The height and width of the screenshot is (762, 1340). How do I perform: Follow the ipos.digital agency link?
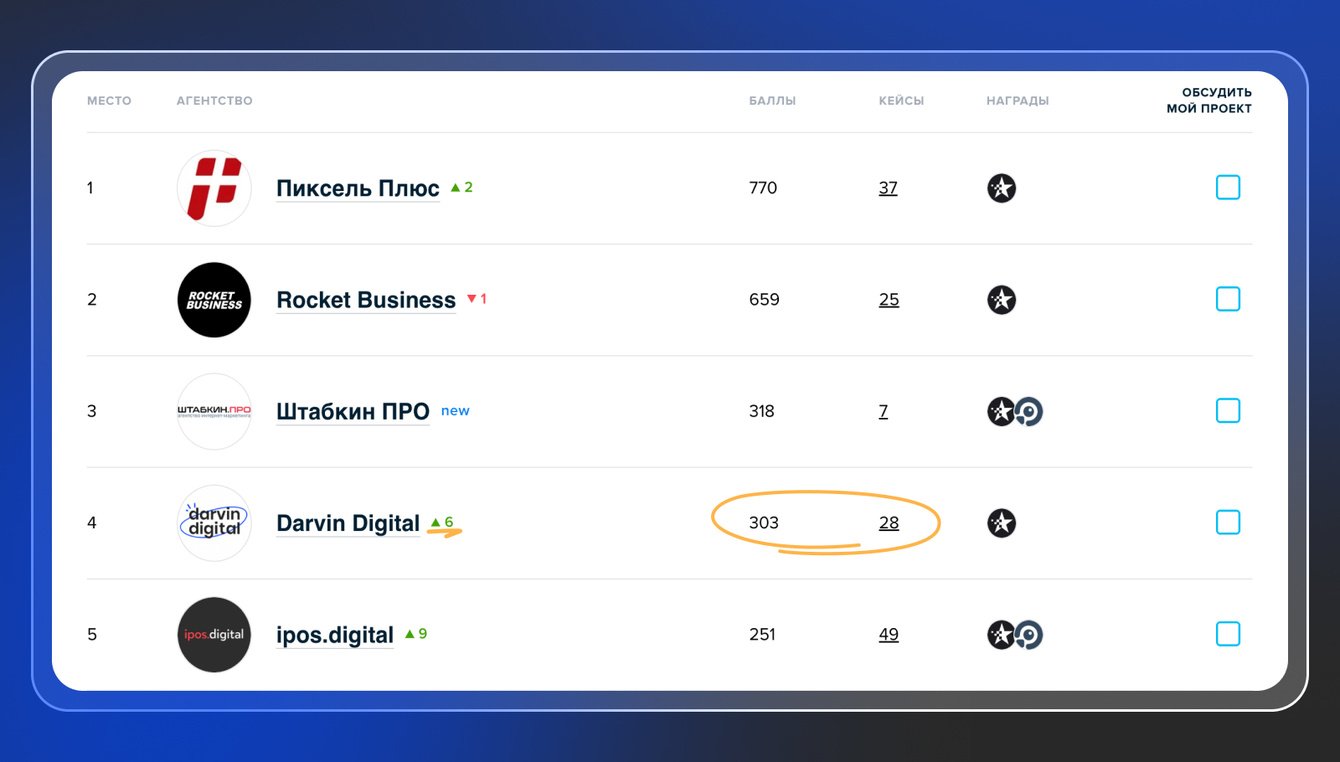335,635
